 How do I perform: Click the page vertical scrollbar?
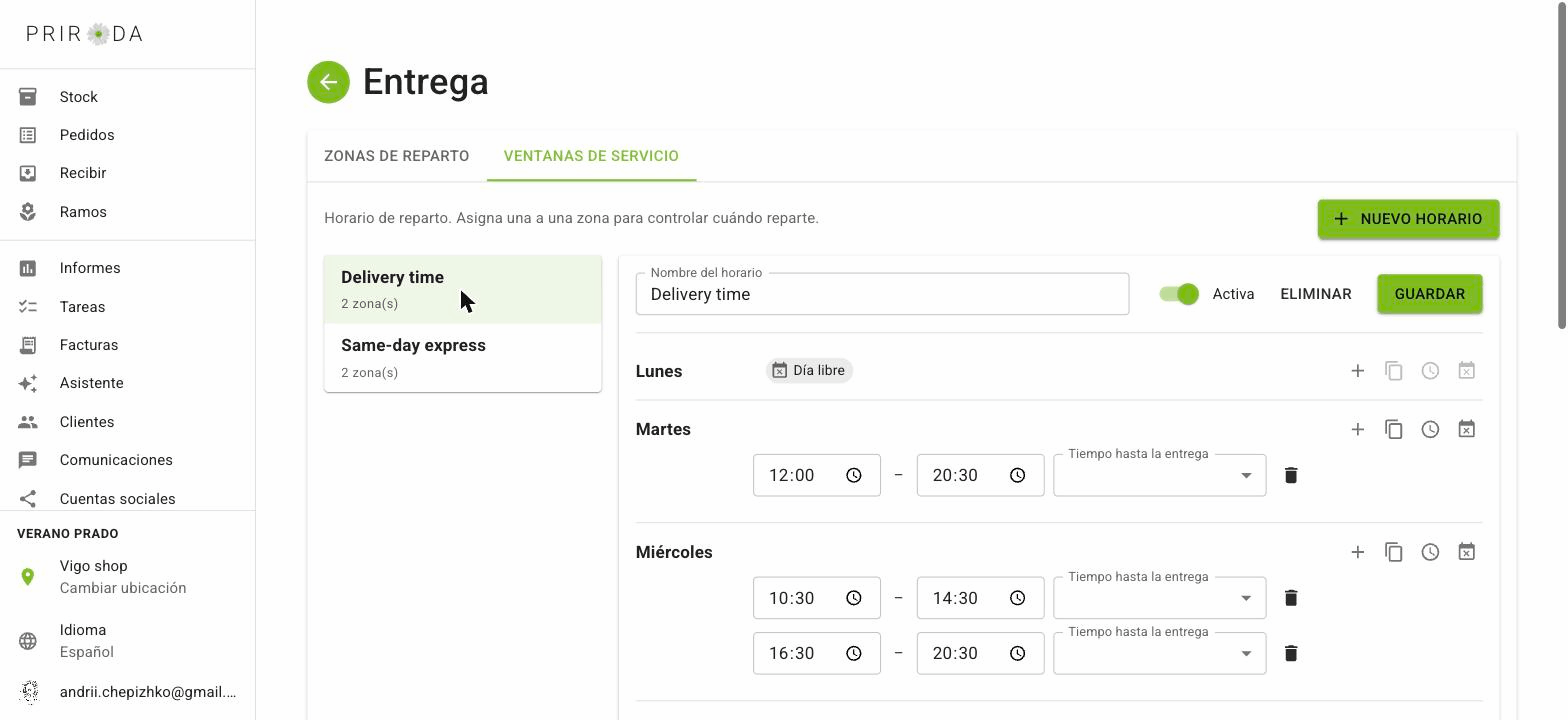tap(1562, 165)
